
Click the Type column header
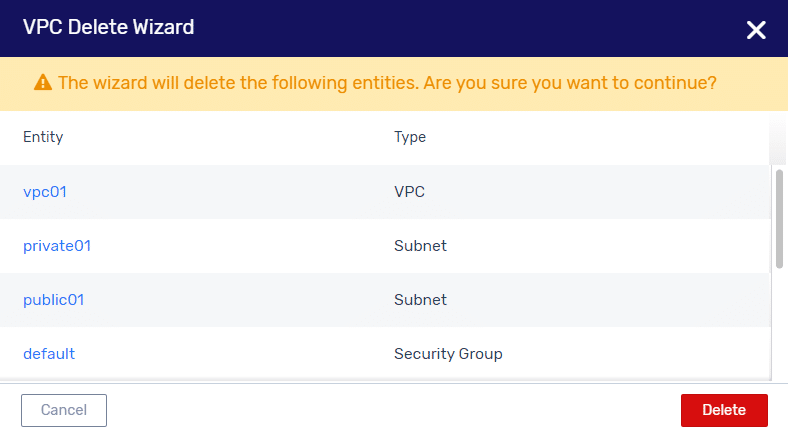pyautogui.click(x=410, y=137)
